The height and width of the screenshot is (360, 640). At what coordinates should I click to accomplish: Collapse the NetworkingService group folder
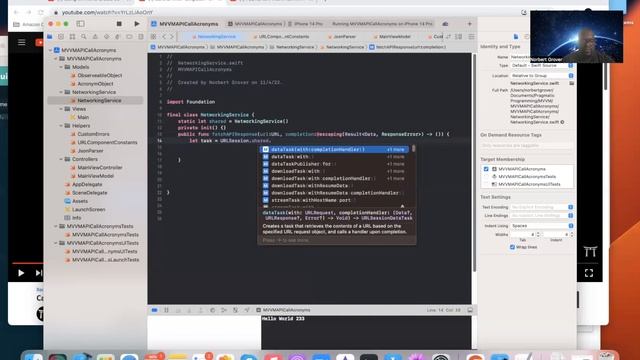(x=61, y=92)
